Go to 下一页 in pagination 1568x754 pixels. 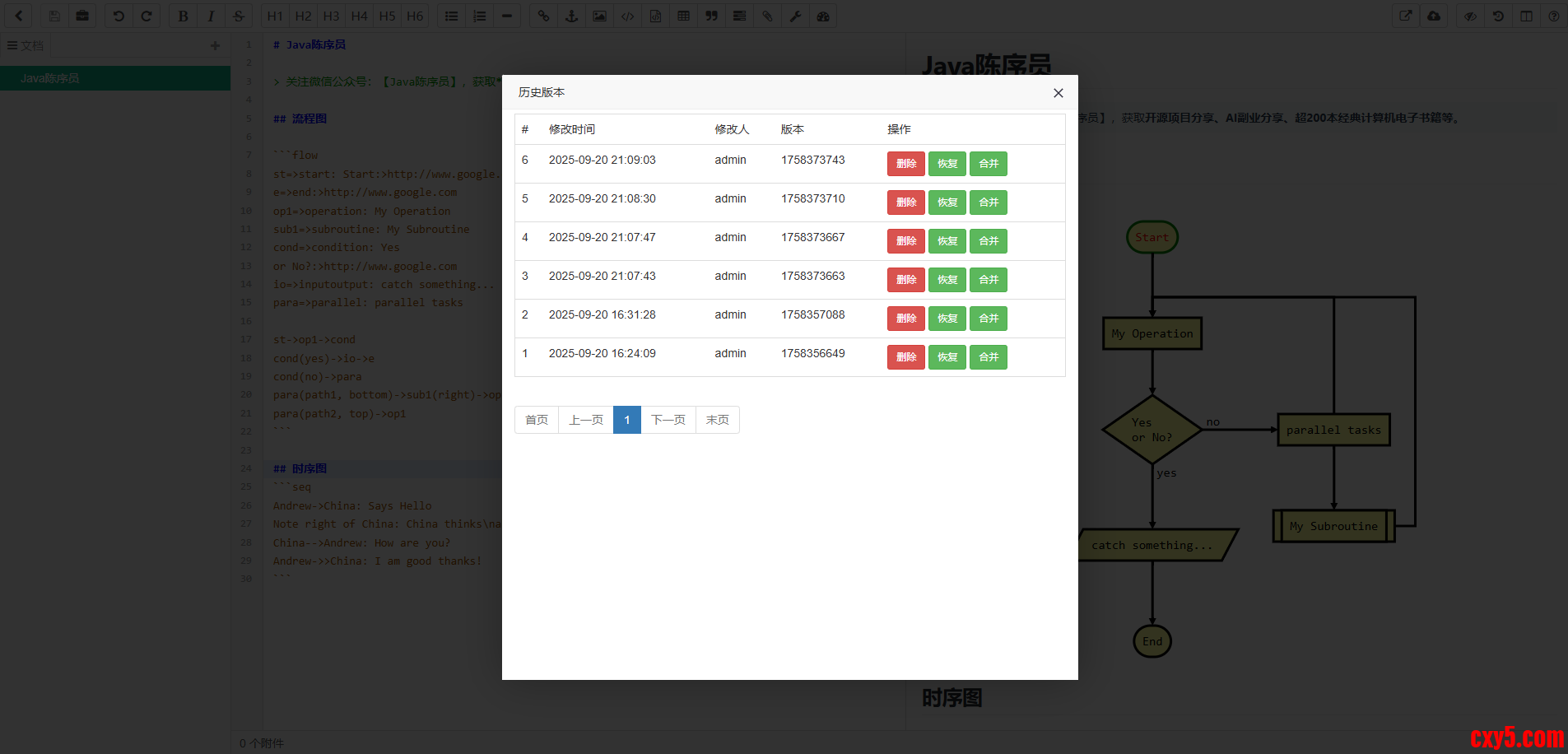pyautogui.click(x=668, y=420)
